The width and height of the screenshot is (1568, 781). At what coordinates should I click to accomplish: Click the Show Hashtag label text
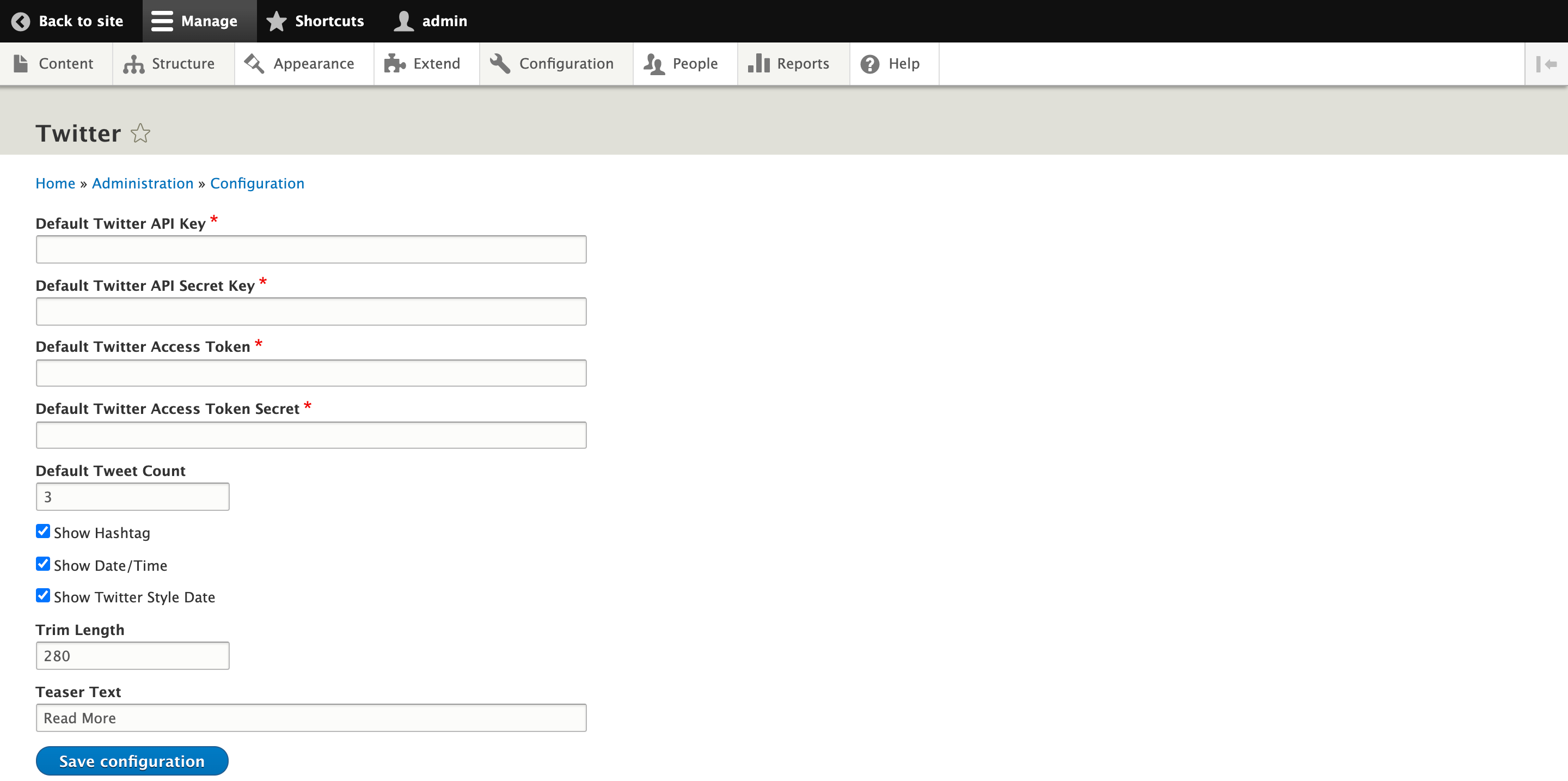pos(102,533)
